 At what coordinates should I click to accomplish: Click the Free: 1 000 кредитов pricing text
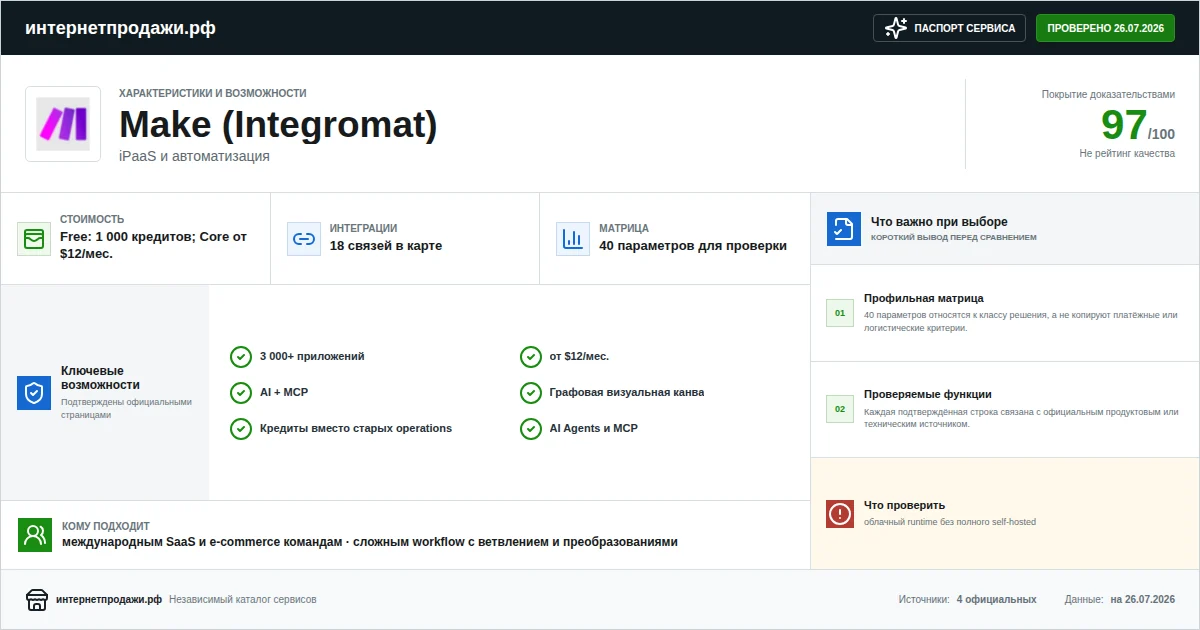153,245
